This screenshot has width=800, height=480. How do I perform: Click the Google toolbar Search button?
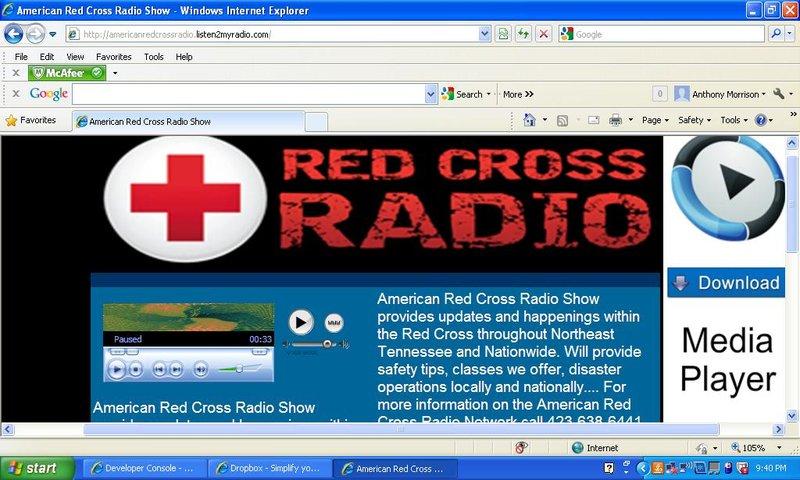click(462, 94)
